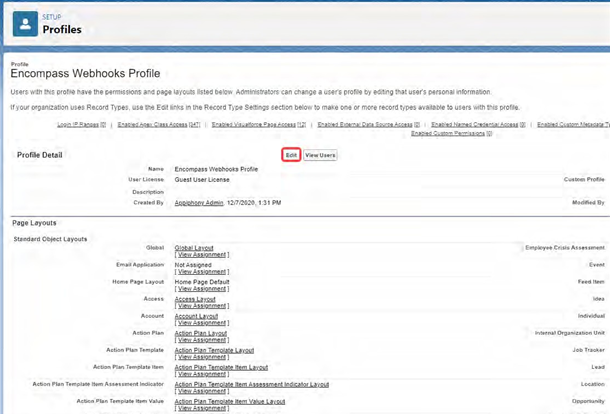Click the Home Page Default value
Screen dimensions: 610x414
coord(202,282)
